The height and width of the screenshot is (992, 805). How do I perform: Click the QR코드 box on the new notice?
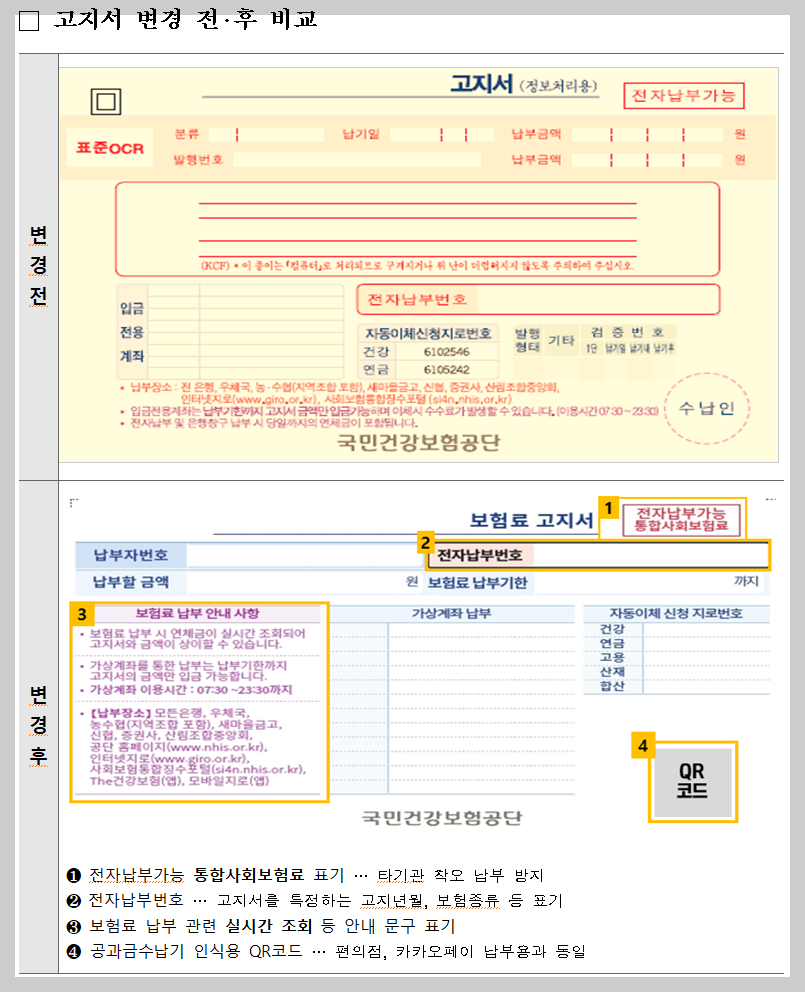point(693,782)
